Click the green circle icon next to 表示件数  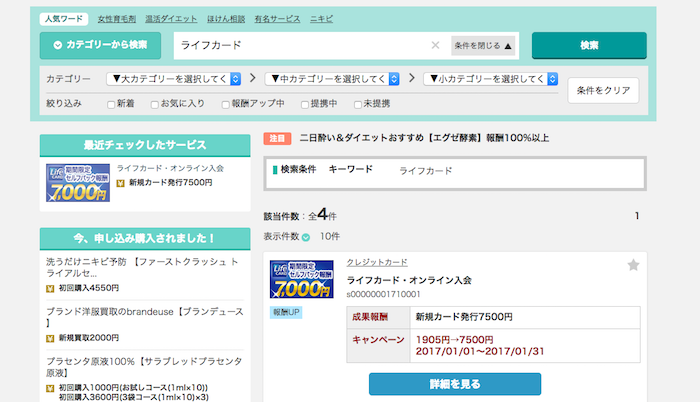[x=306, y=237]
